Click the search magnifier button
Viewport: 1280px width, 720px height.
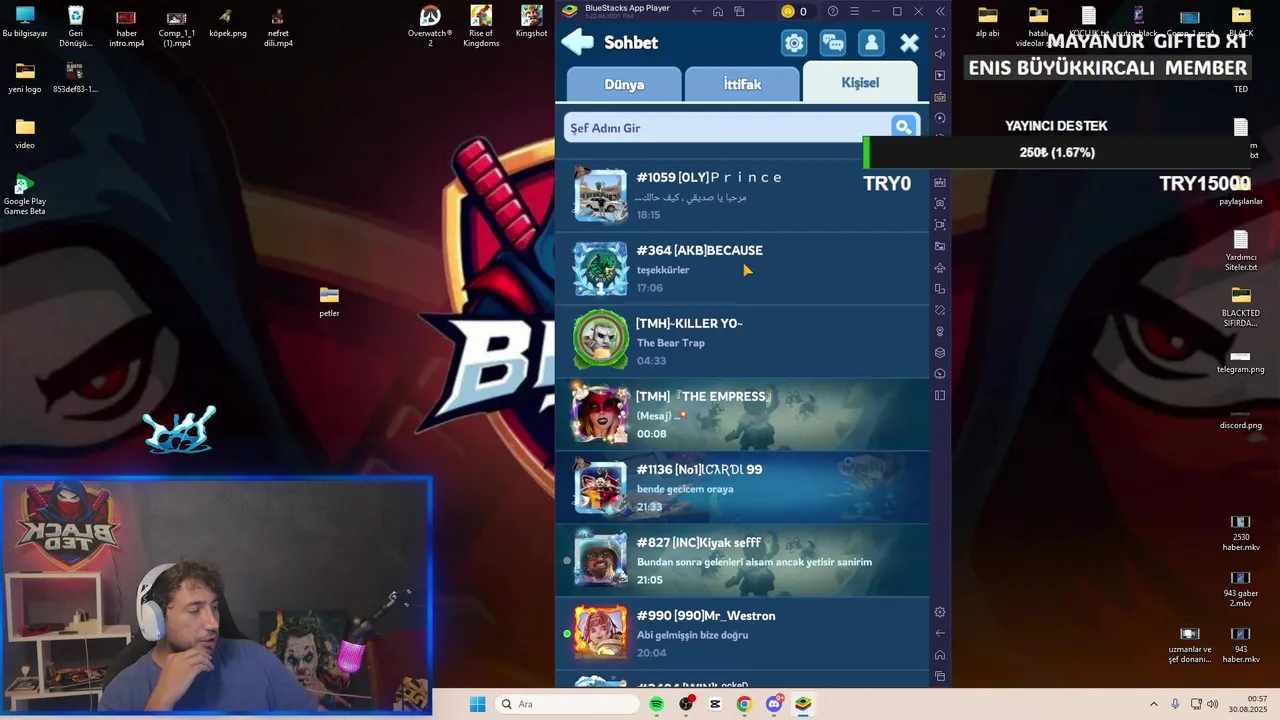click(x=904, y=127)
